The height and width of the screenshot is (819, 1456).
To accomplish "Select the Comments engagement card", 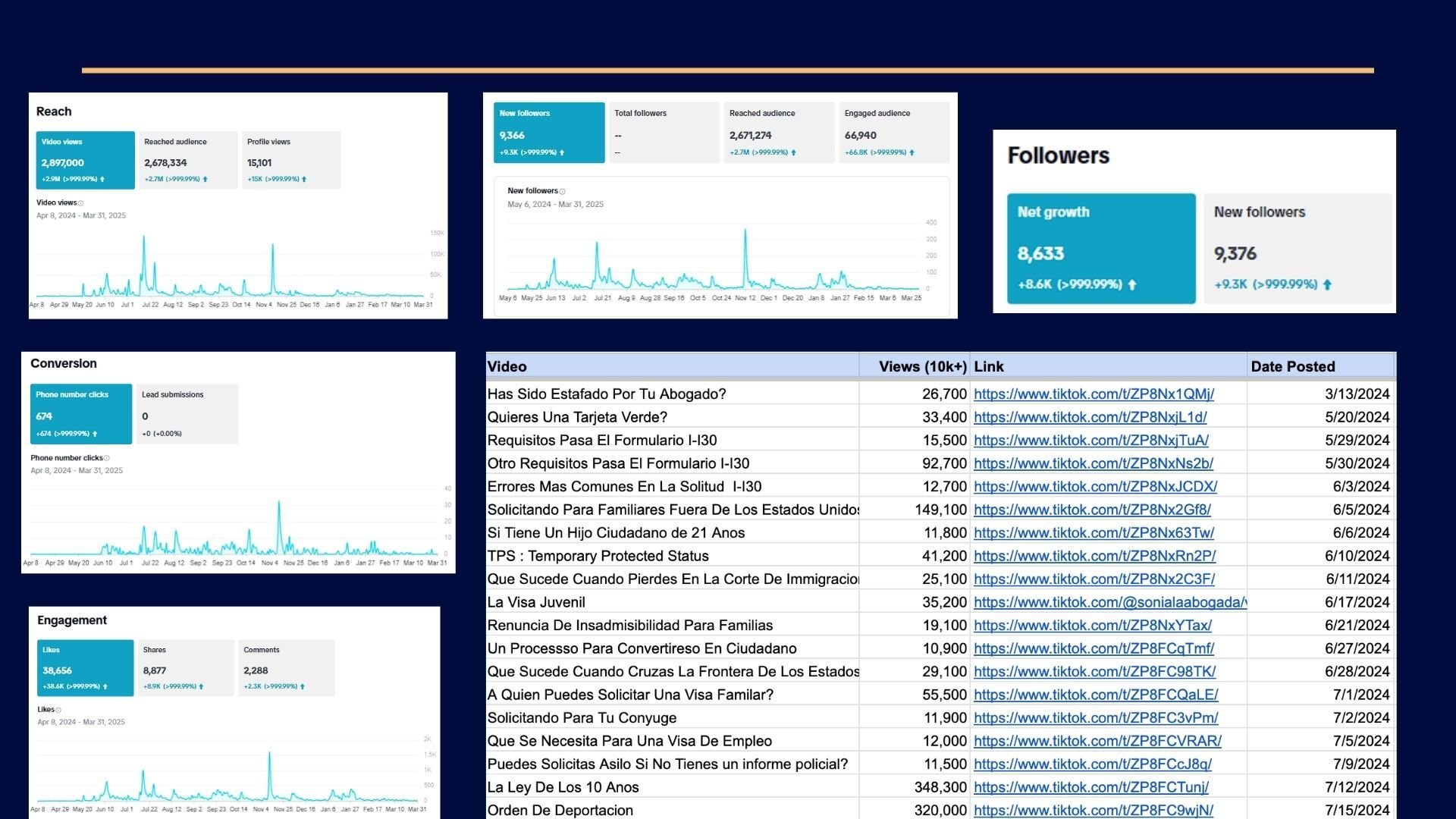I will (x=286, y=668).
